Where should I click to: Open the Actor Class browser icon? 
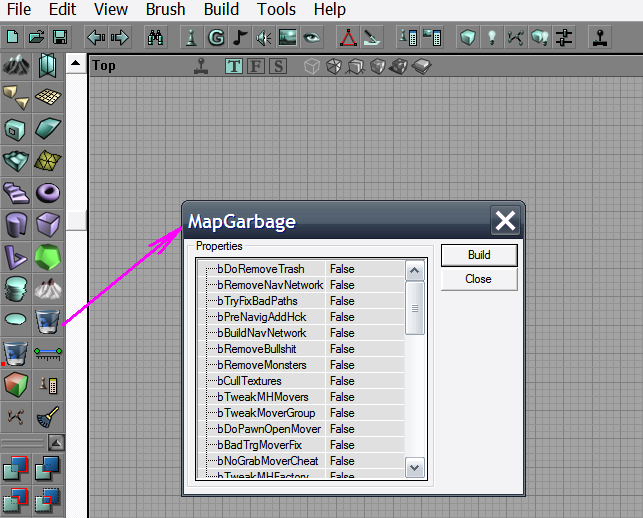tap(191, 38)
